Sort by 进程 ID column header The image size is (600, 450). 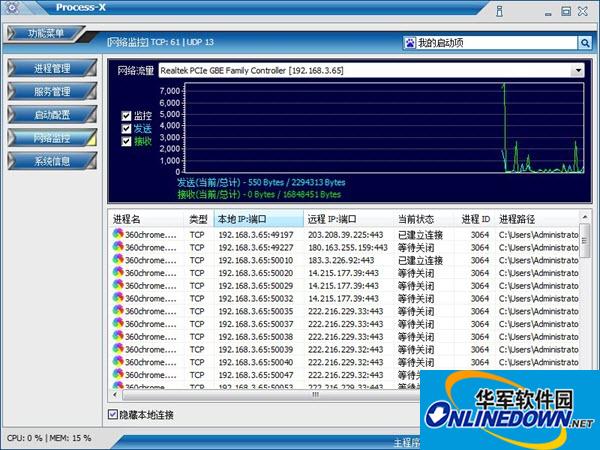pyautogui.click(x=475, y=219)
